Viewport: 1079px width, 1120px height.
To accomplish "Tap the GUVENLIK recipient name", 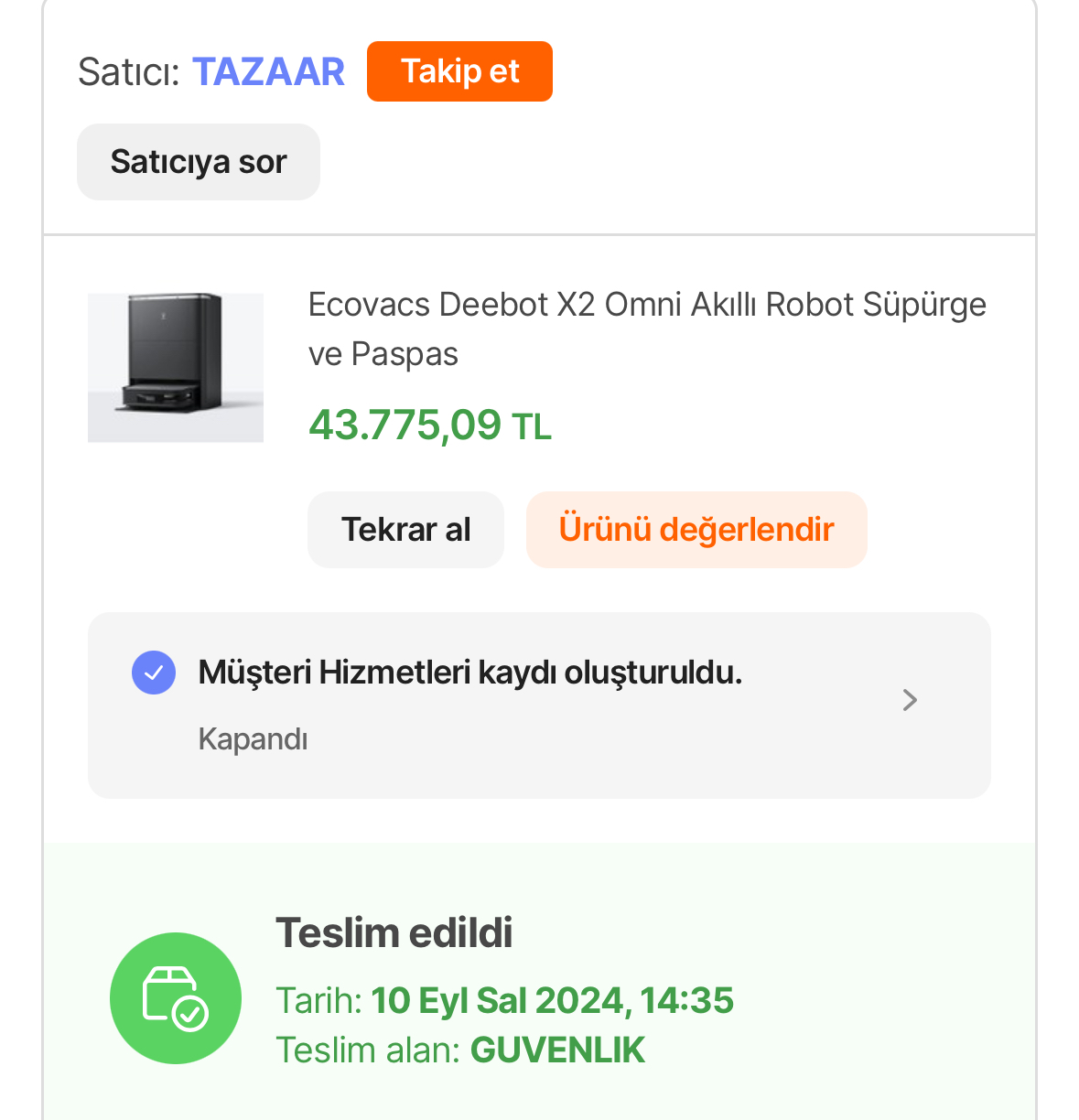I will coord(557,1050).
